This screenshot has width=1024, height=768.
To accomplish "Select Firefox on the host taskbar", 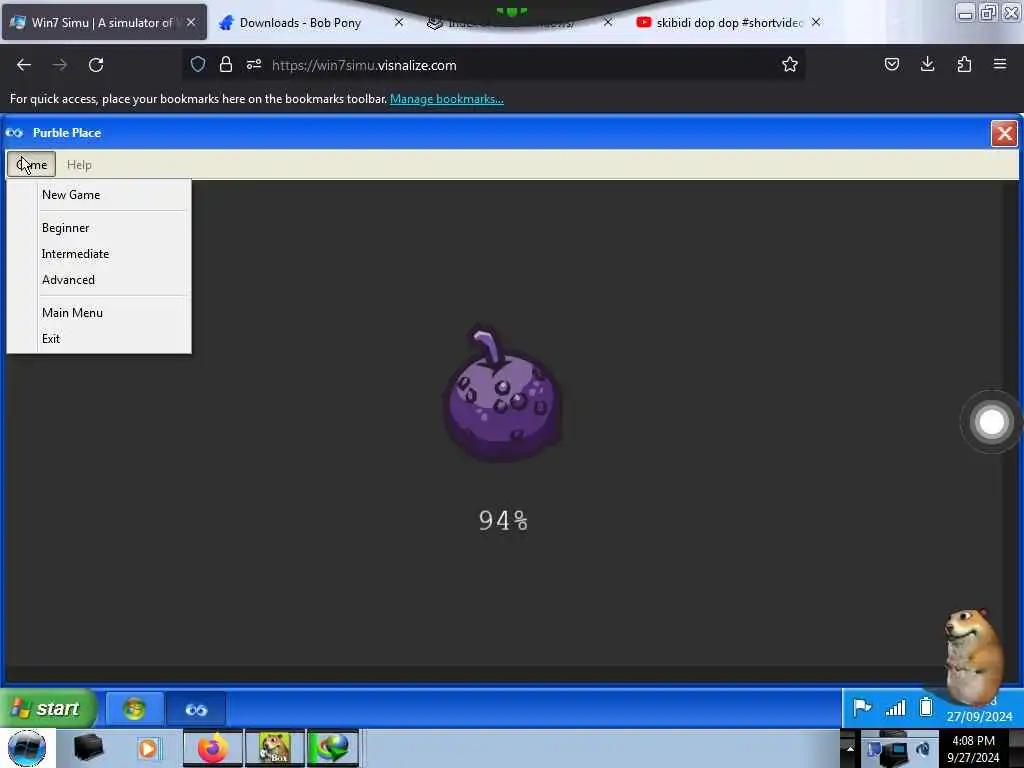I will 213,748.
